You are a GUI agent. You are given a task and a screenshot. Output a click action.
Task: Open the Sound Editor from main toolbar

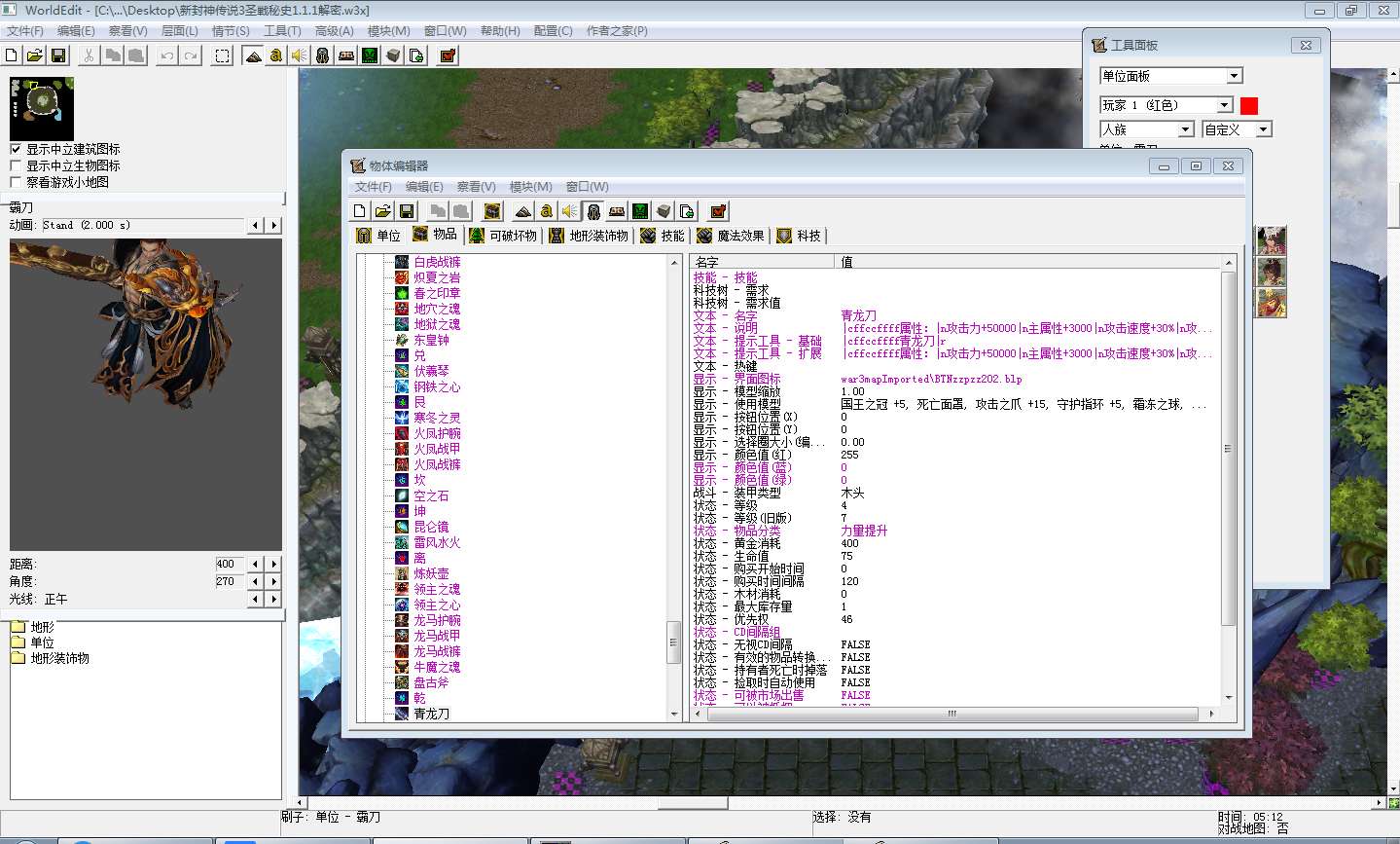tap(300, 55)
